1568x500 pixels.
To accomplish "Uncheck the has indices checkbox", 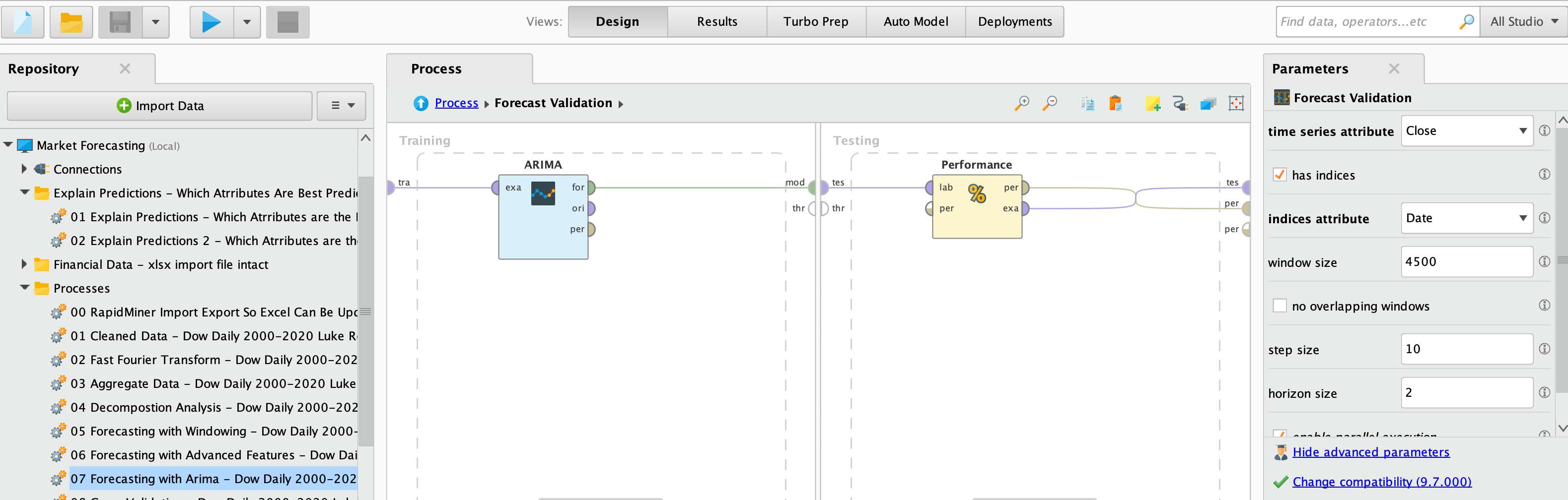I will pyautogui.click(x=1280, y=175).
